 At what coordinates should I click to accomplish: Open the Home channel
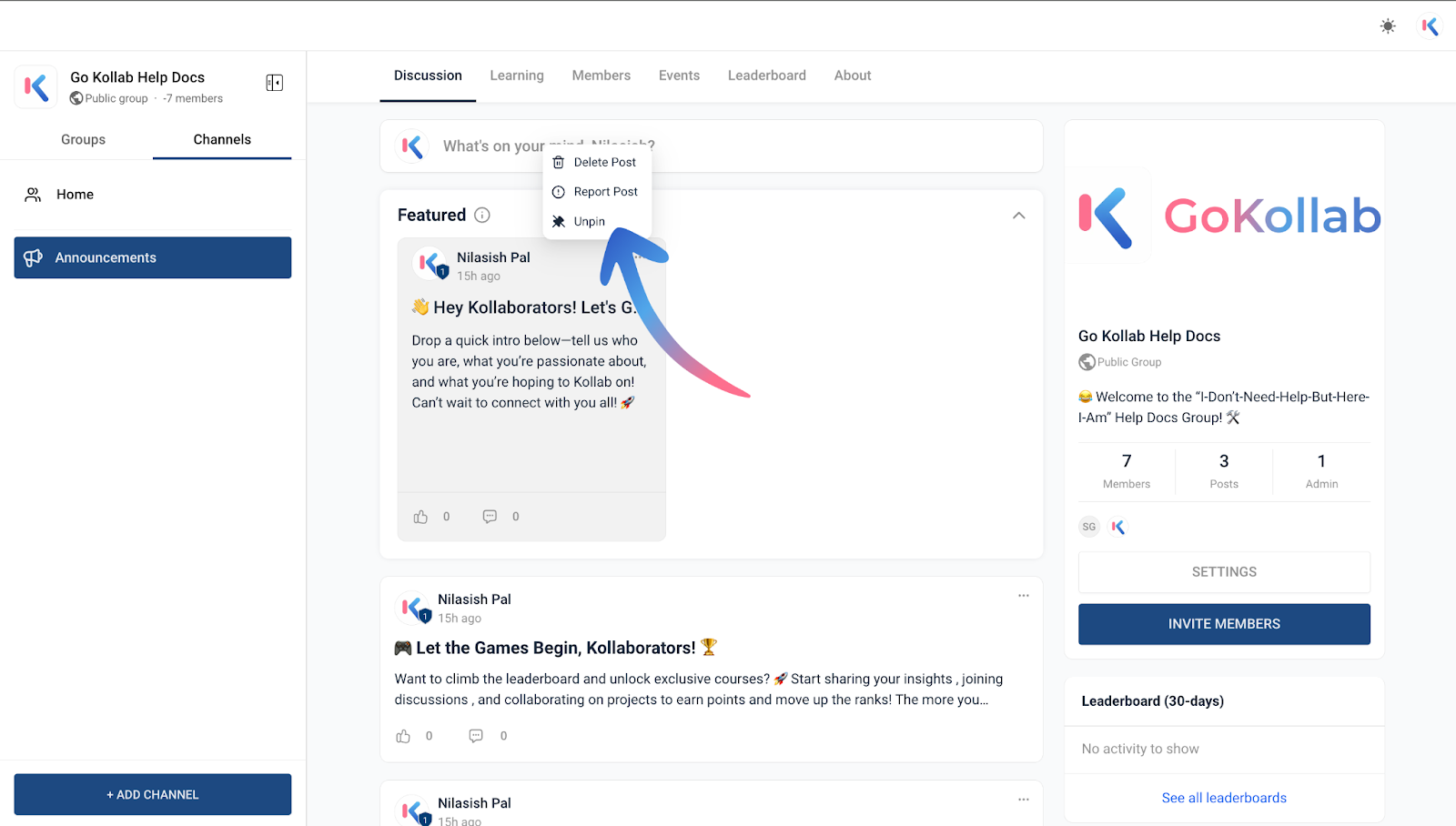click(x=153, y=195)
